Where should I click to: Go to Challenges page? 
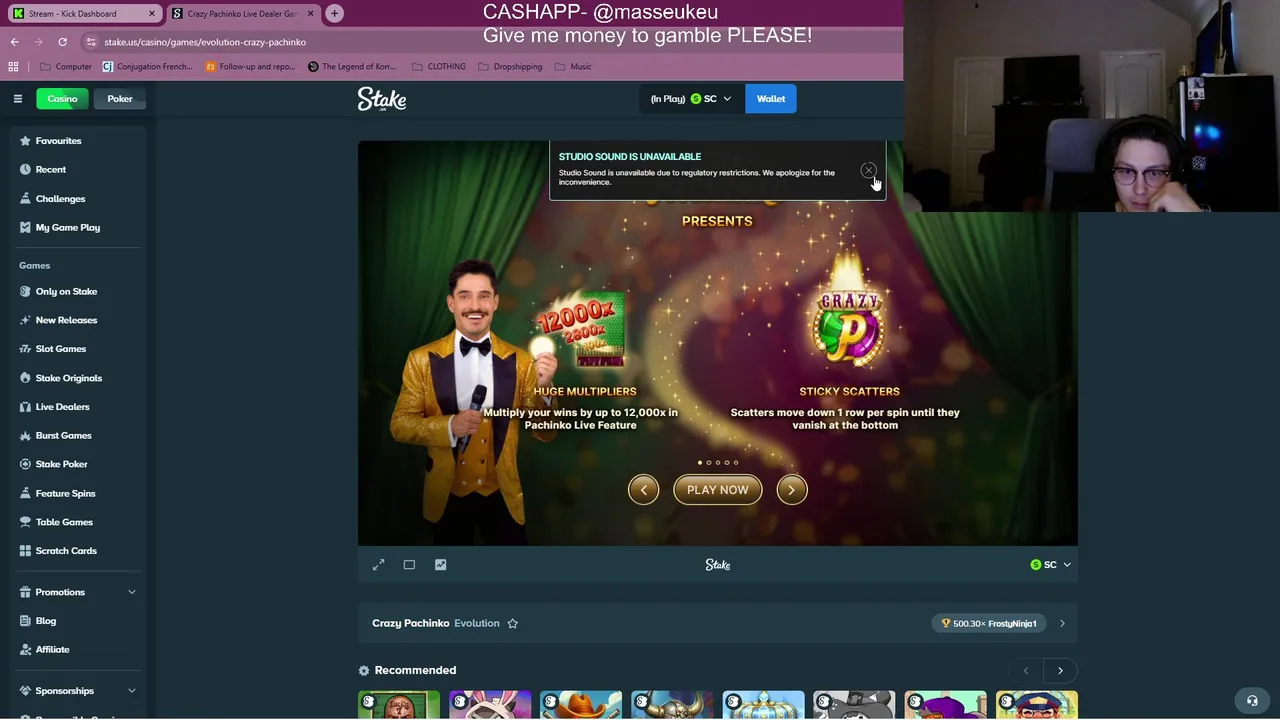click(x=60, y=199)
